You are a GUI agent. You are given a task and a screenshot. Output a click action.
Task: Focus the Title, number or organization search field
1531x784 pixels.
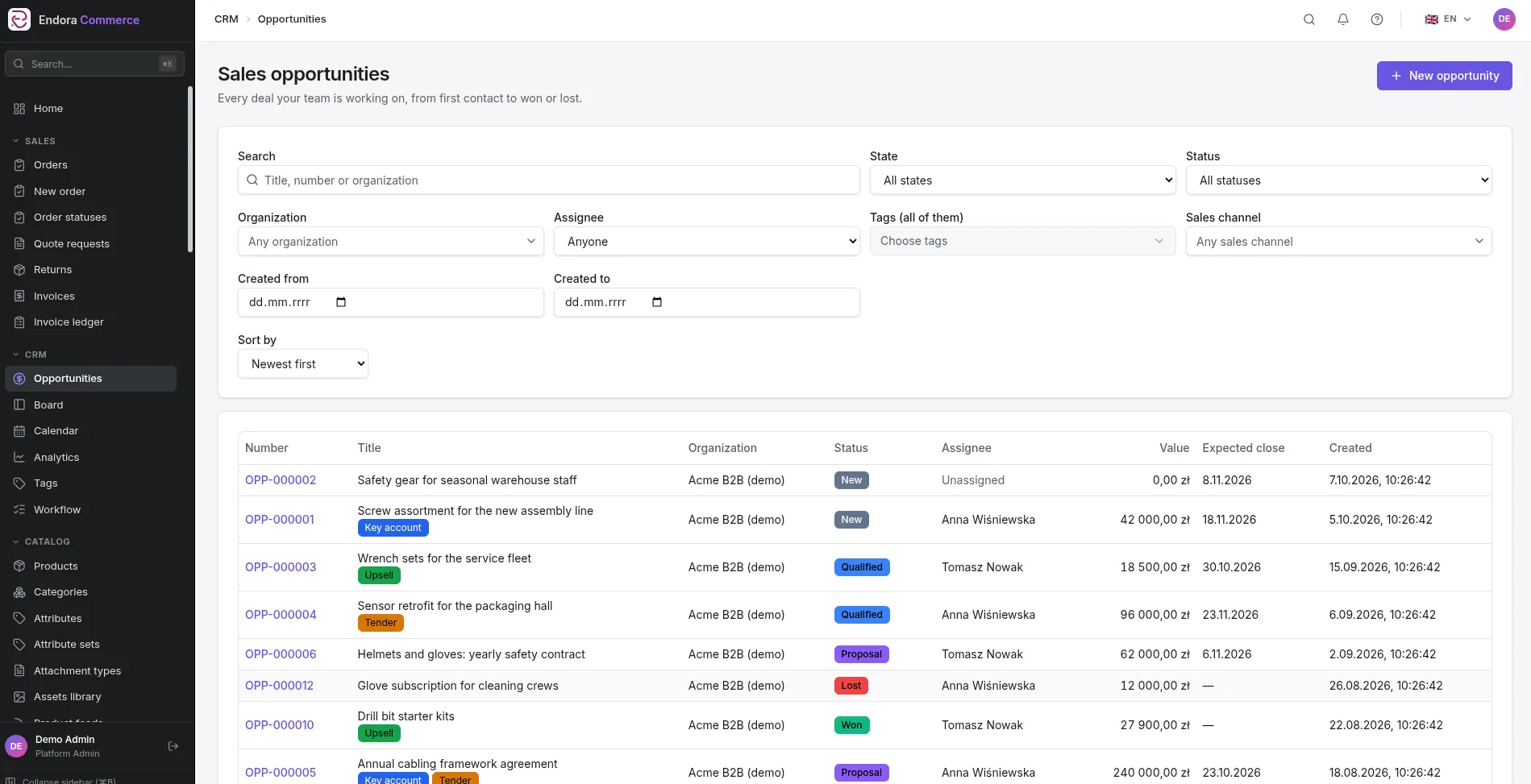548,180
